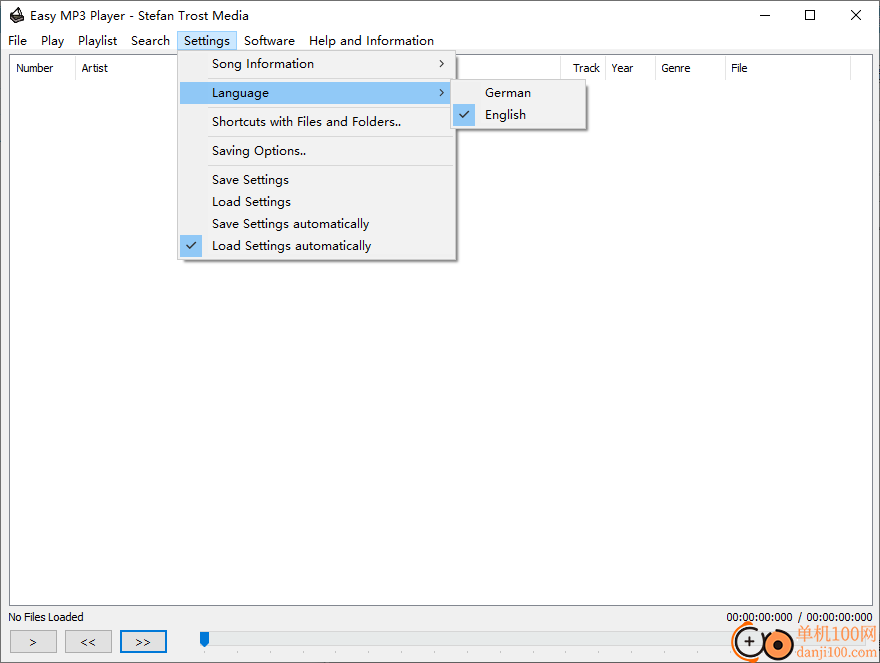Sort by Year column header
The image size is (880, 663).
(630, 68)
